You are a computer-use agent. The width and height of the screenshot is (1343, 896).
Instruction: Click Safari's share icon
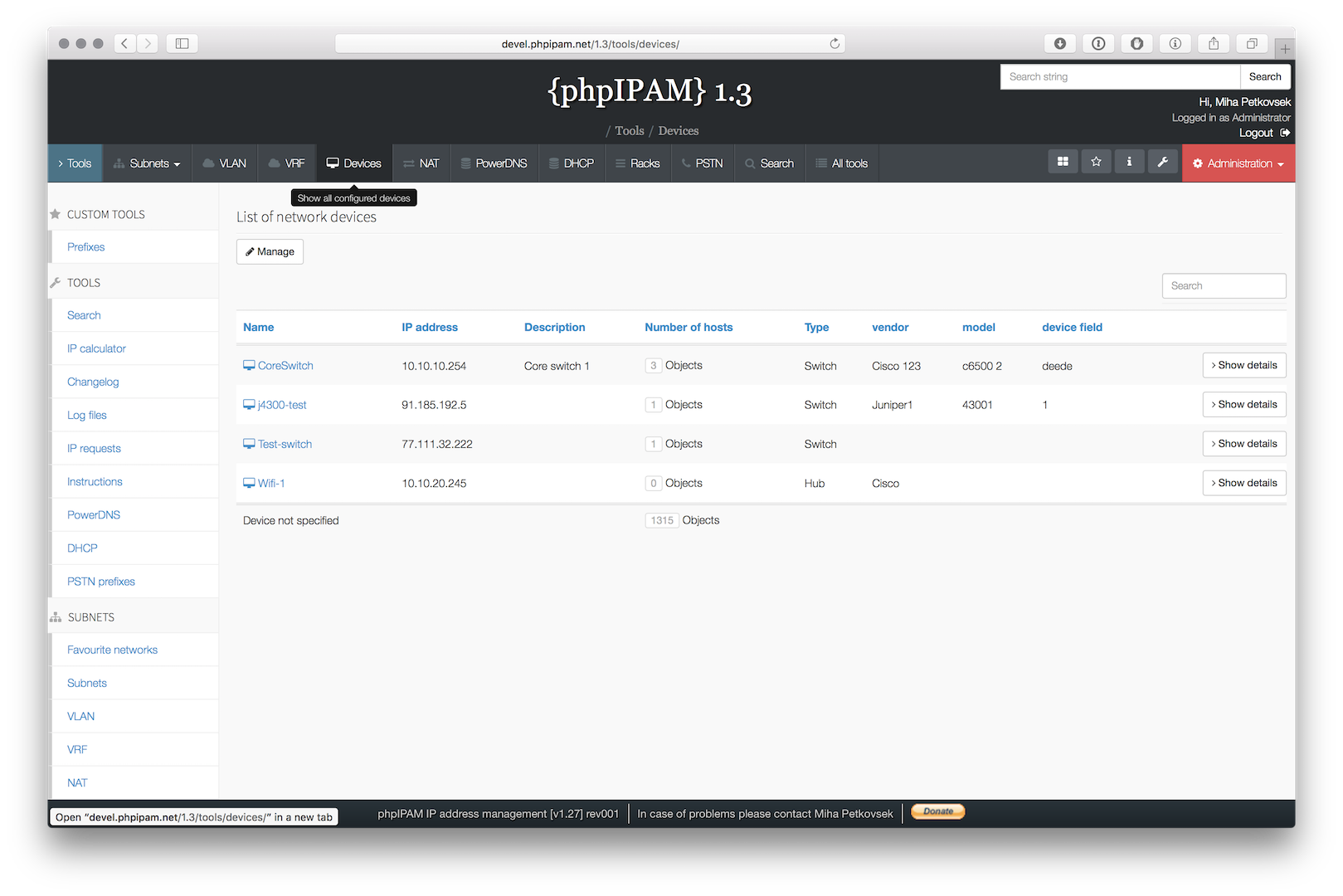(x=1214, y=43)
